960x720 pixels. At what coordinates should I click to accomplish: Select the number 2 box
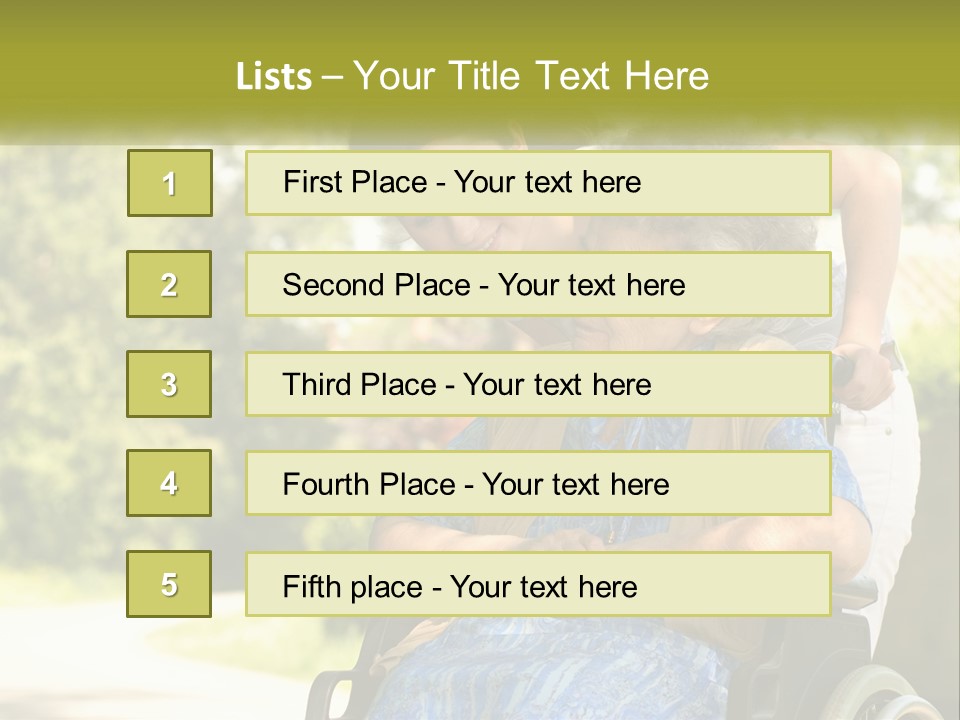pyautogui.click(x=169, y=284)
